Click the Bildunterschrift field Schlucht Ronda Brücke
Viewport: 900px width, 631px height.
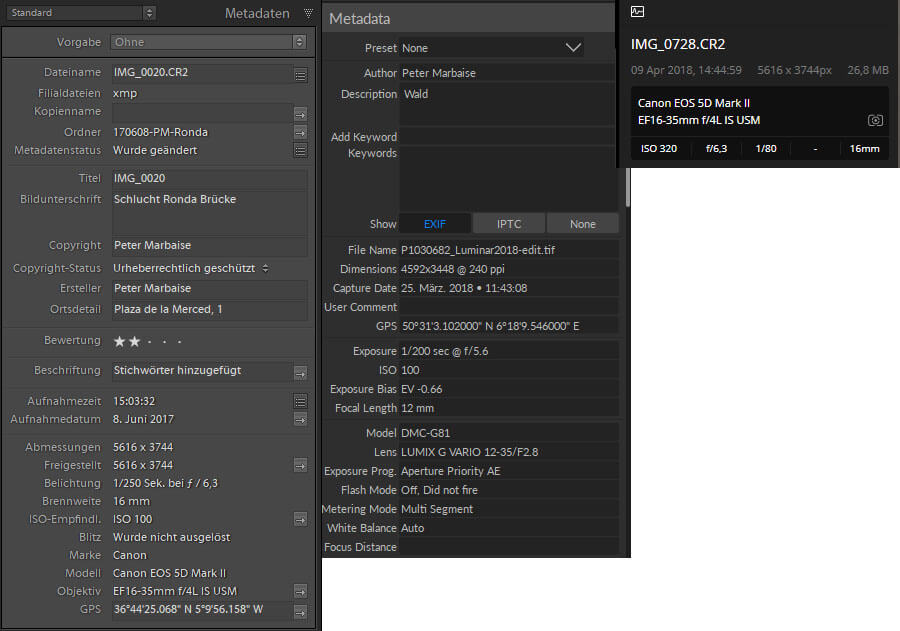[x=210, y=212]
